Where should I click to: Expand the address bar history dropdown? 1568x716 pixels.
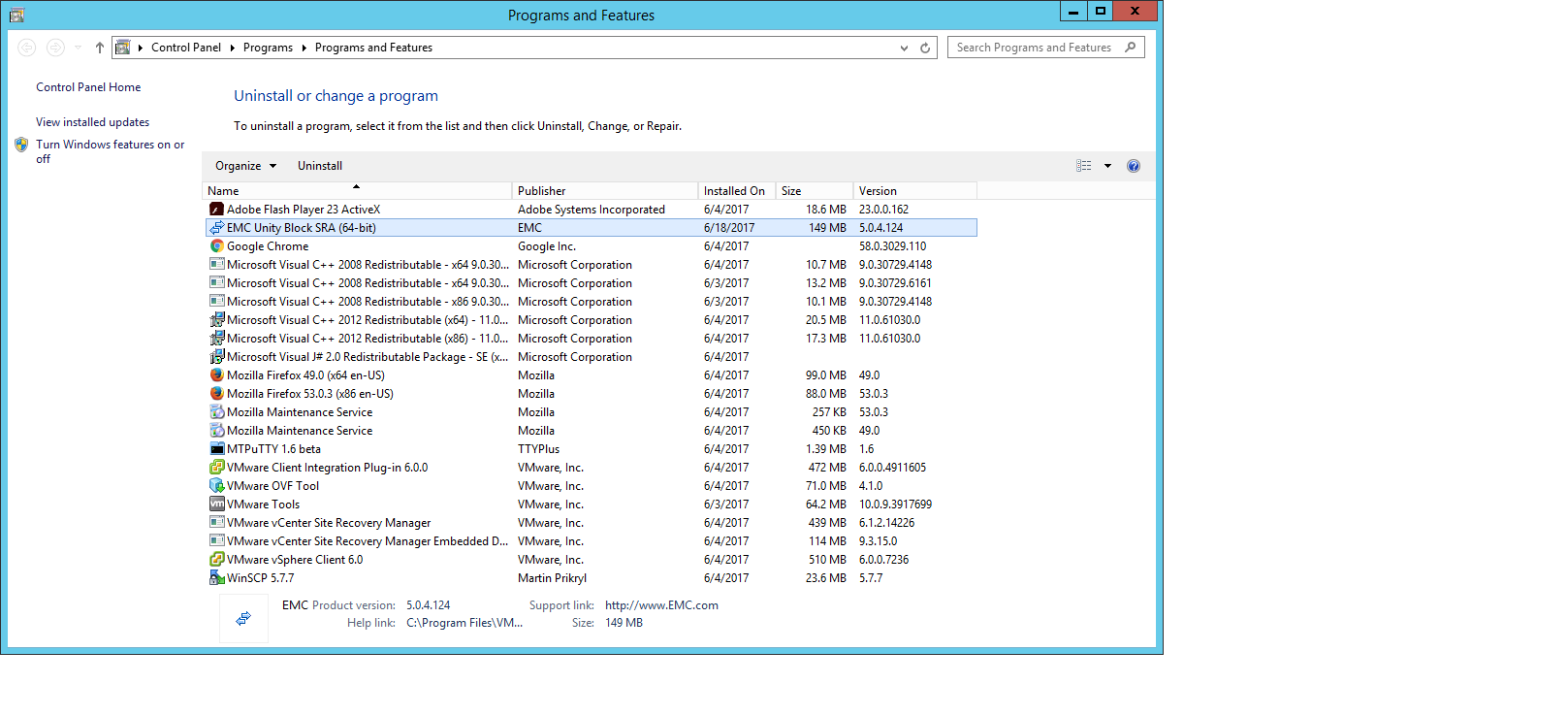904,48
